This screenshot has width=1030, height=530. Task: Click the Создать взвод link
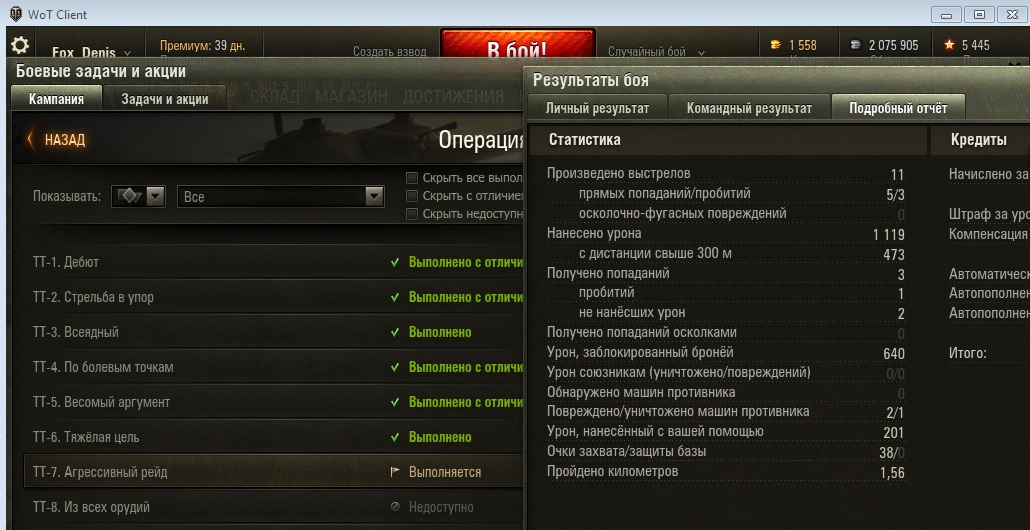click(x=390, y=52)
